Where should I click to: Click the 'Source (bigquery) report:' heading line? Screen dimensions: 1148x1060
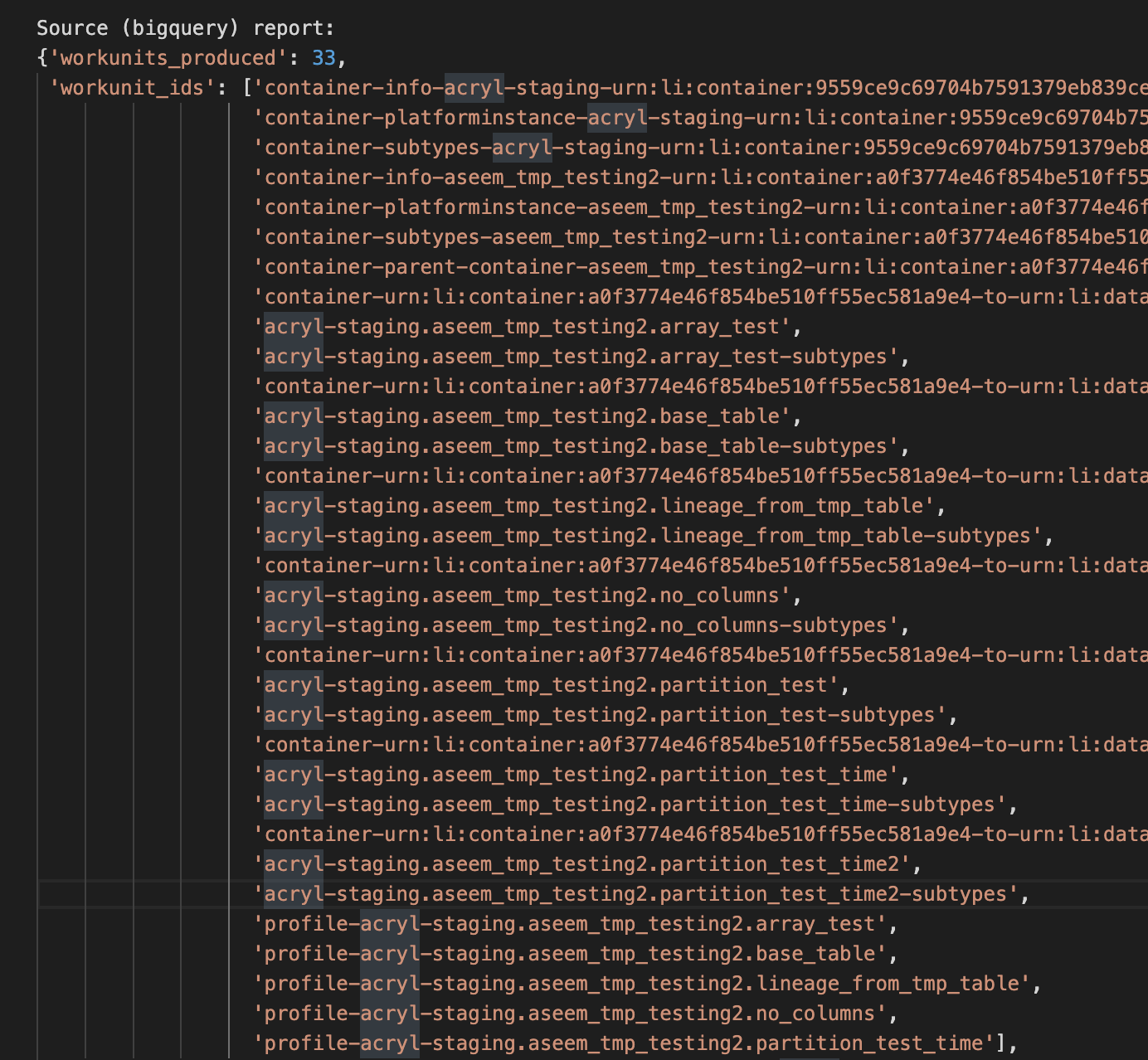coord(186,28)
